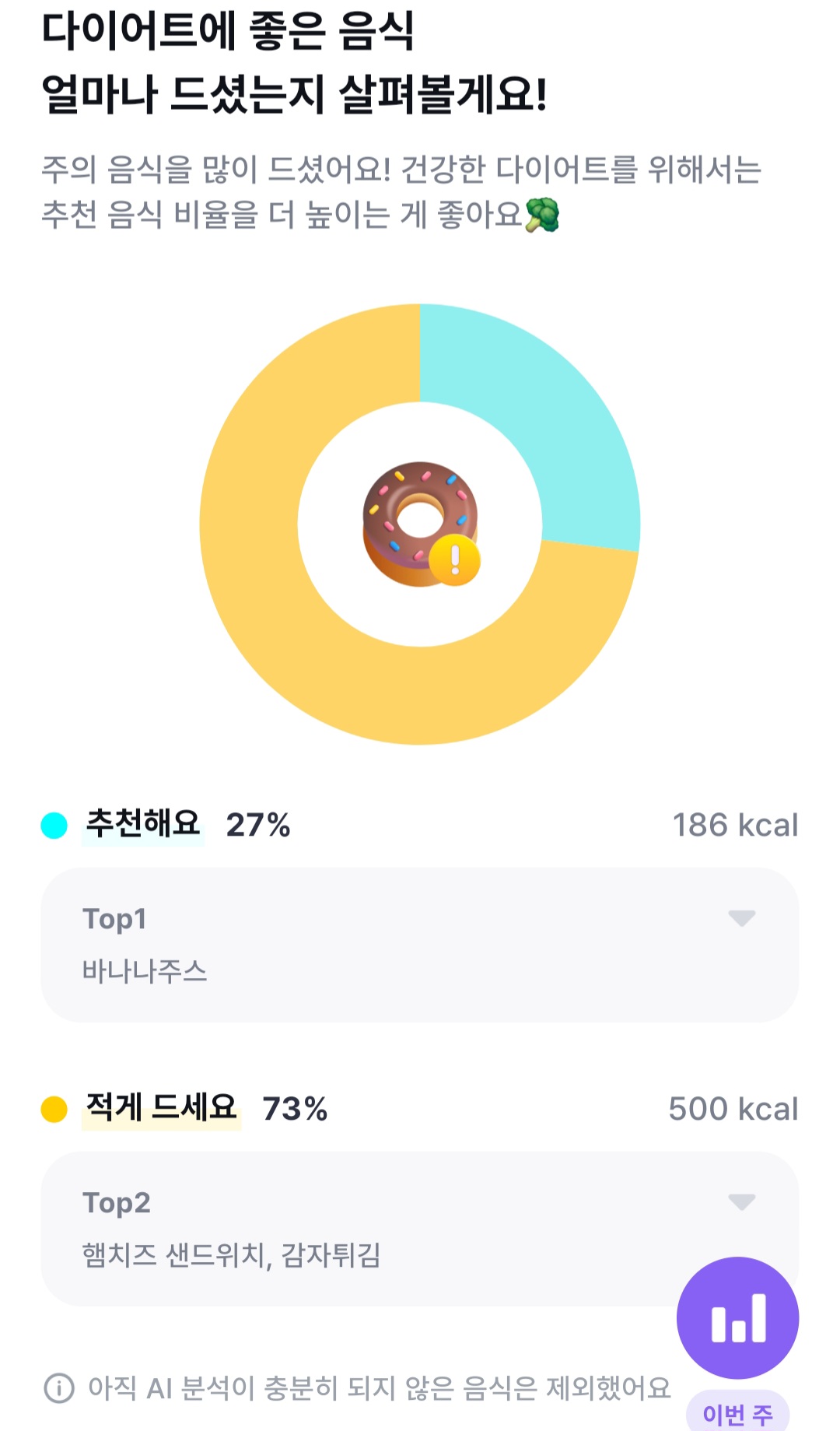Expand the Top1 card dropdown arrow
The width and height of the screenshot is (840, 1431).
[741, 918]
